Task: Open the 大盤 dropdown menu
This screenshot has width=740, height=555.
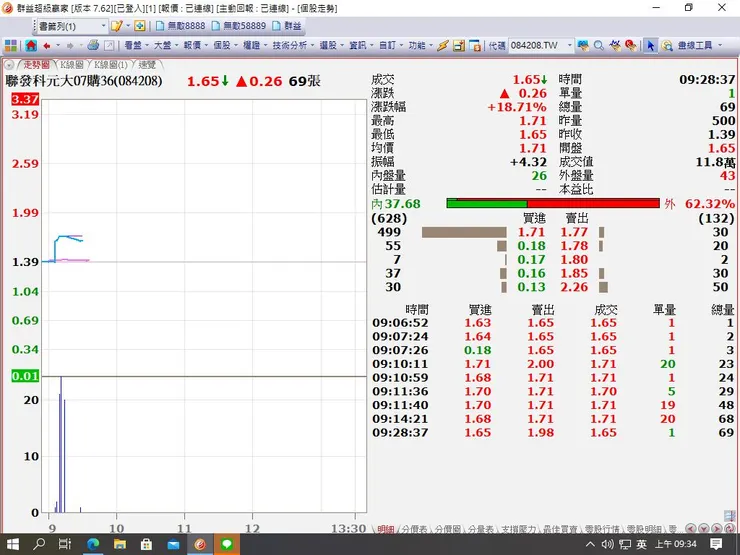Action: pos(166,45)
